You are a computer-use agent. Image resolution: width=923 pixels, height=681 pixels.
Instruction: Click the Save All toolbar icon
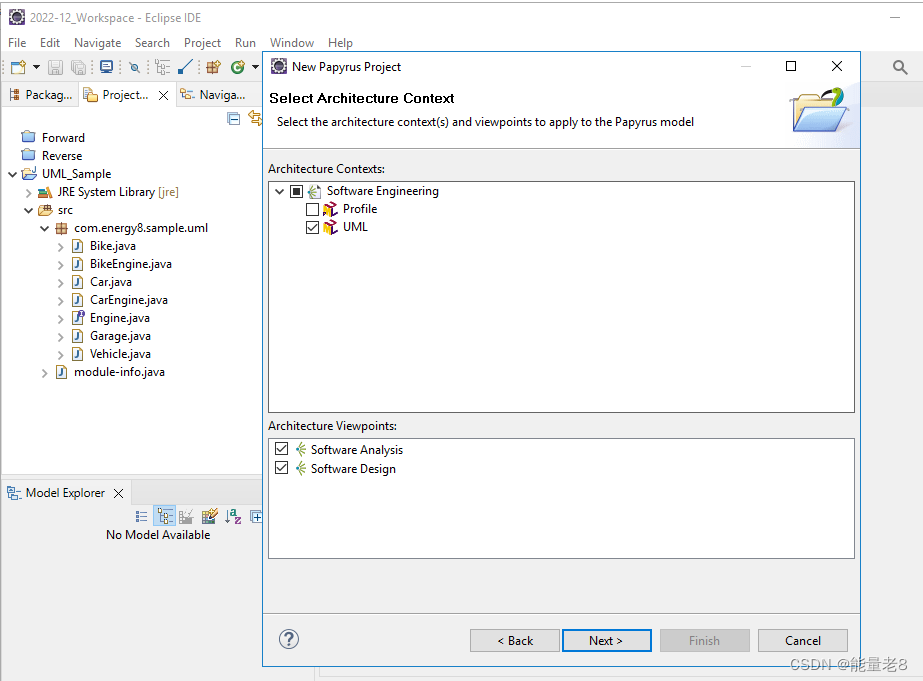(78, 67)
